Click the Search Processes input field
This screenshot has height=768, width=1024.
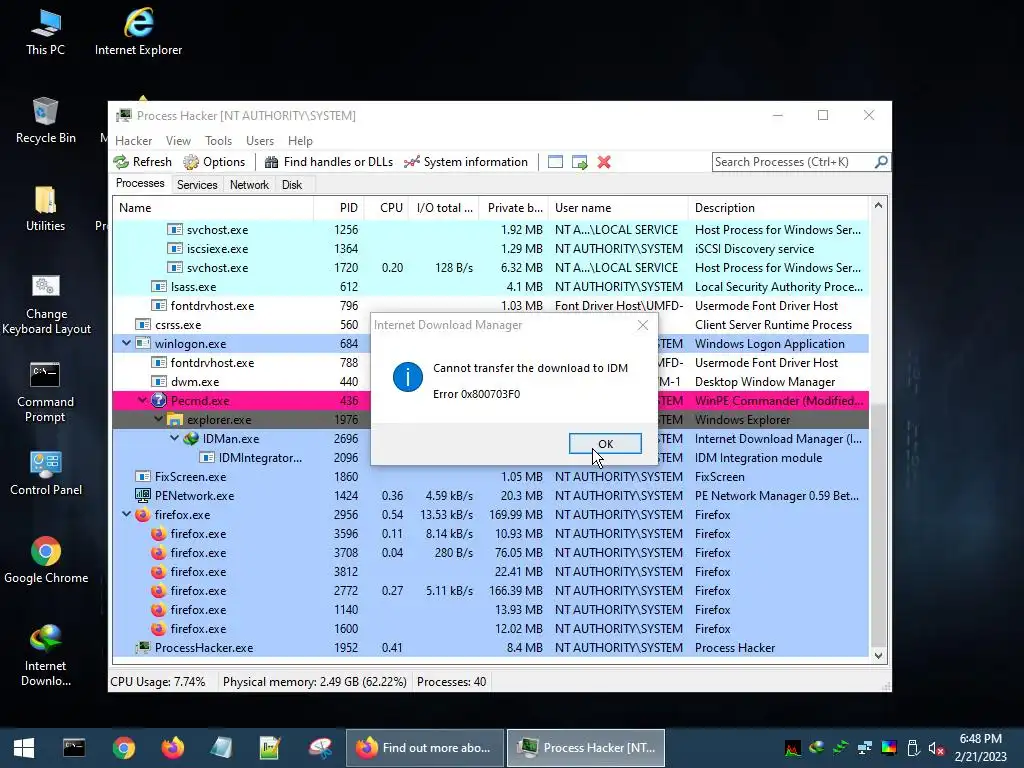(793, 162)
